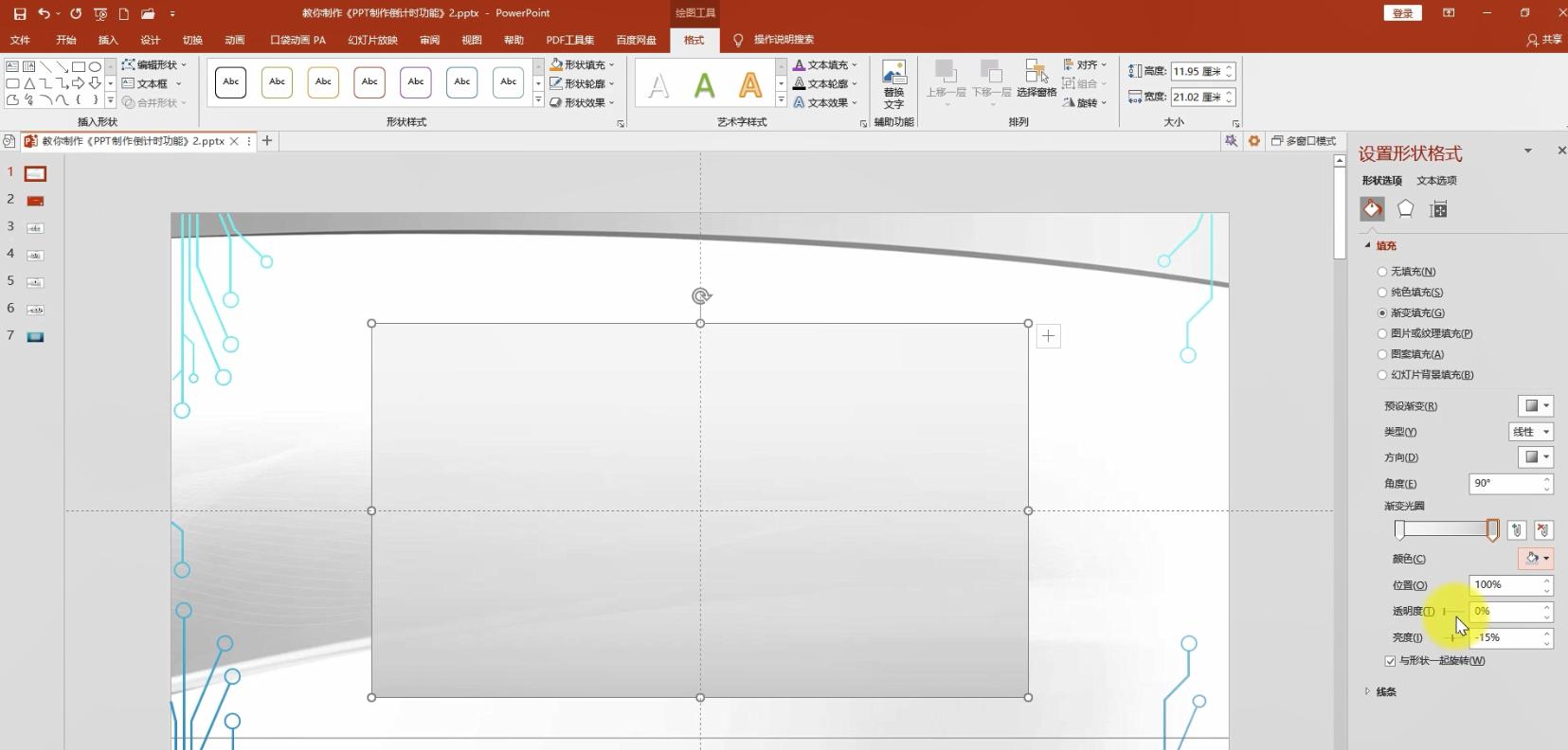The width and height of the screenshot is (1568, 750).
Task: Select the 幻灯片背景填充 option
Action: coord(1426,375)
